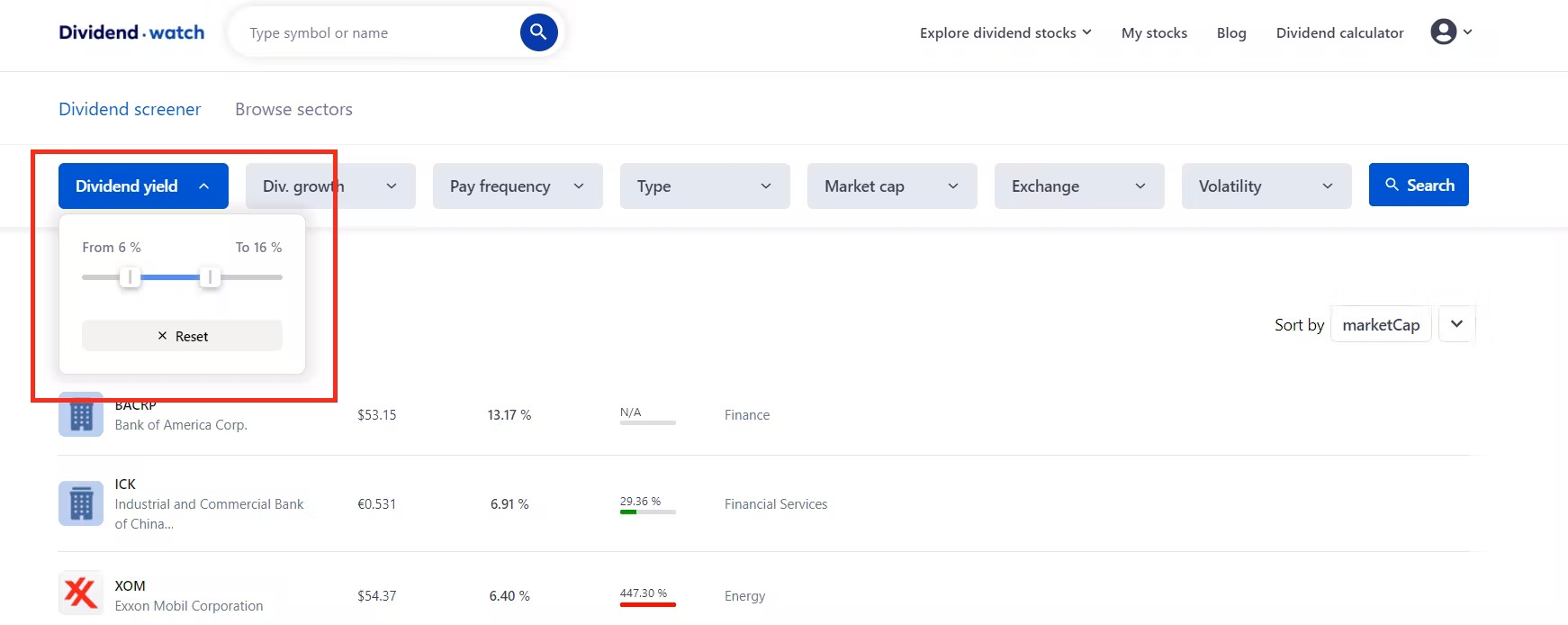Viewport: 1568px width, 625px height.
Task: Click the Bank of America building icon
Action: click(x=81, y=414)
